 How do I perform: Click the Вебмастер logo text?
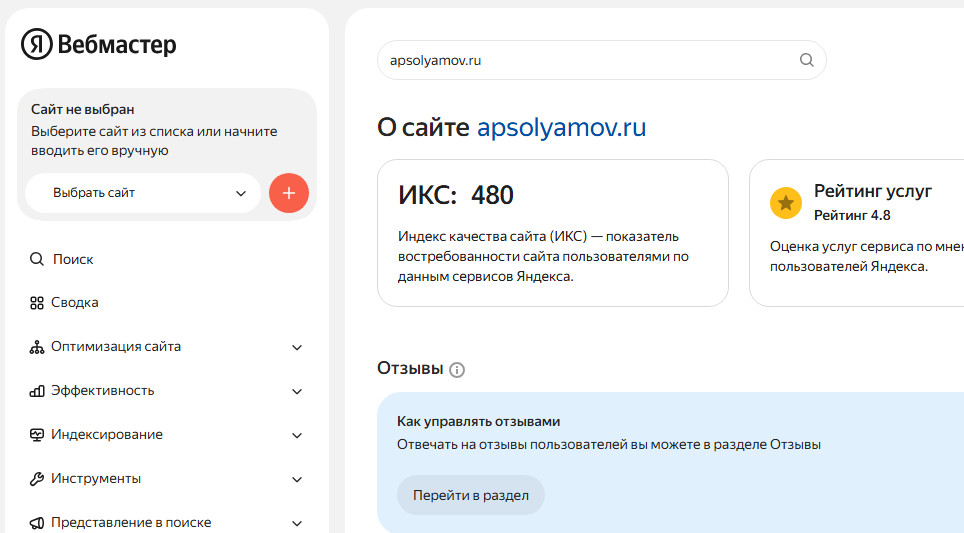point(117,44)
